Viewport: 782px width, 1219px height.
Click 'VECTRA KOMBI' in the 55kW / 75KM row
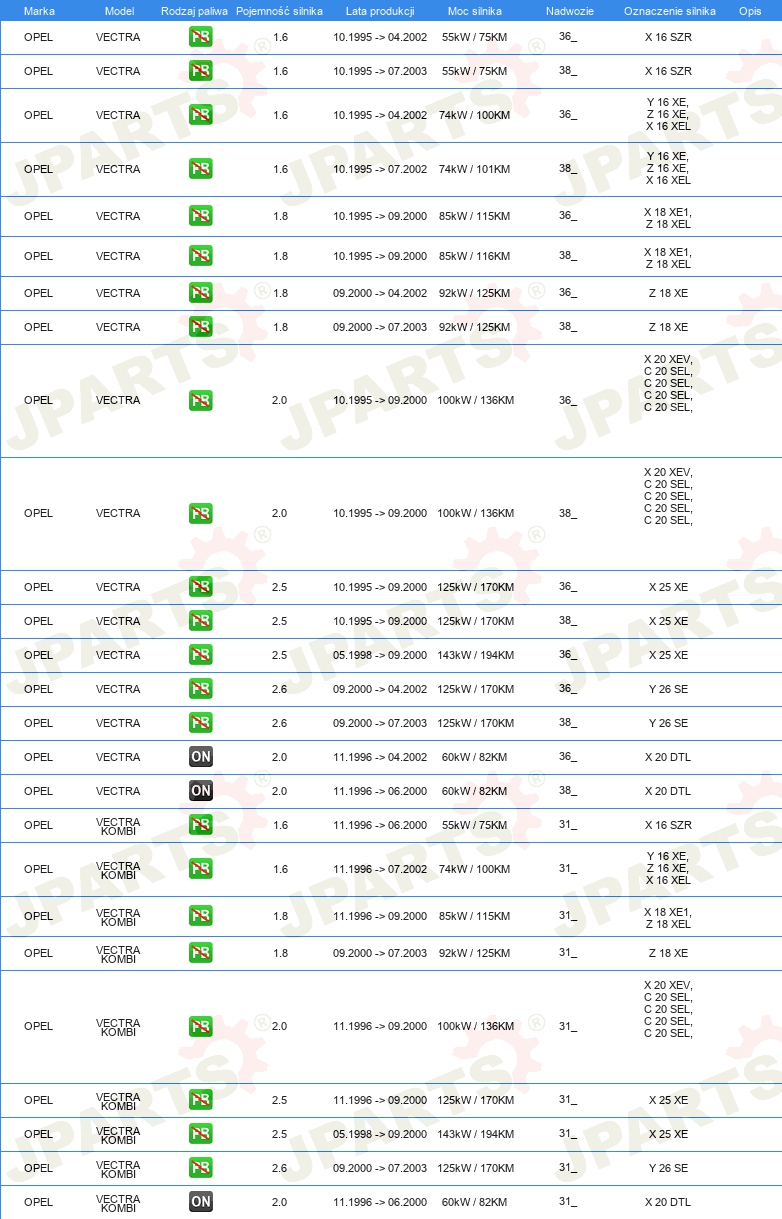118,826
